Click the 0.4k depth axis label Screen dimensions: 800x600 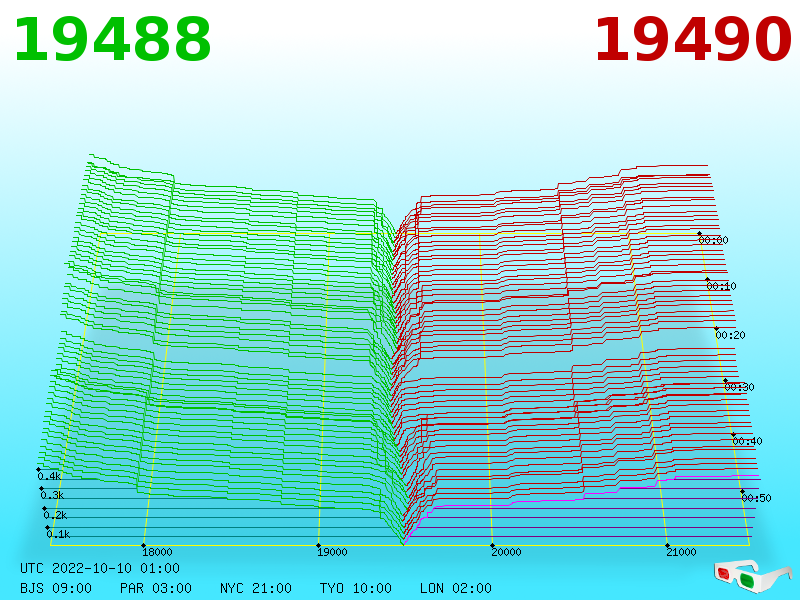49,477
